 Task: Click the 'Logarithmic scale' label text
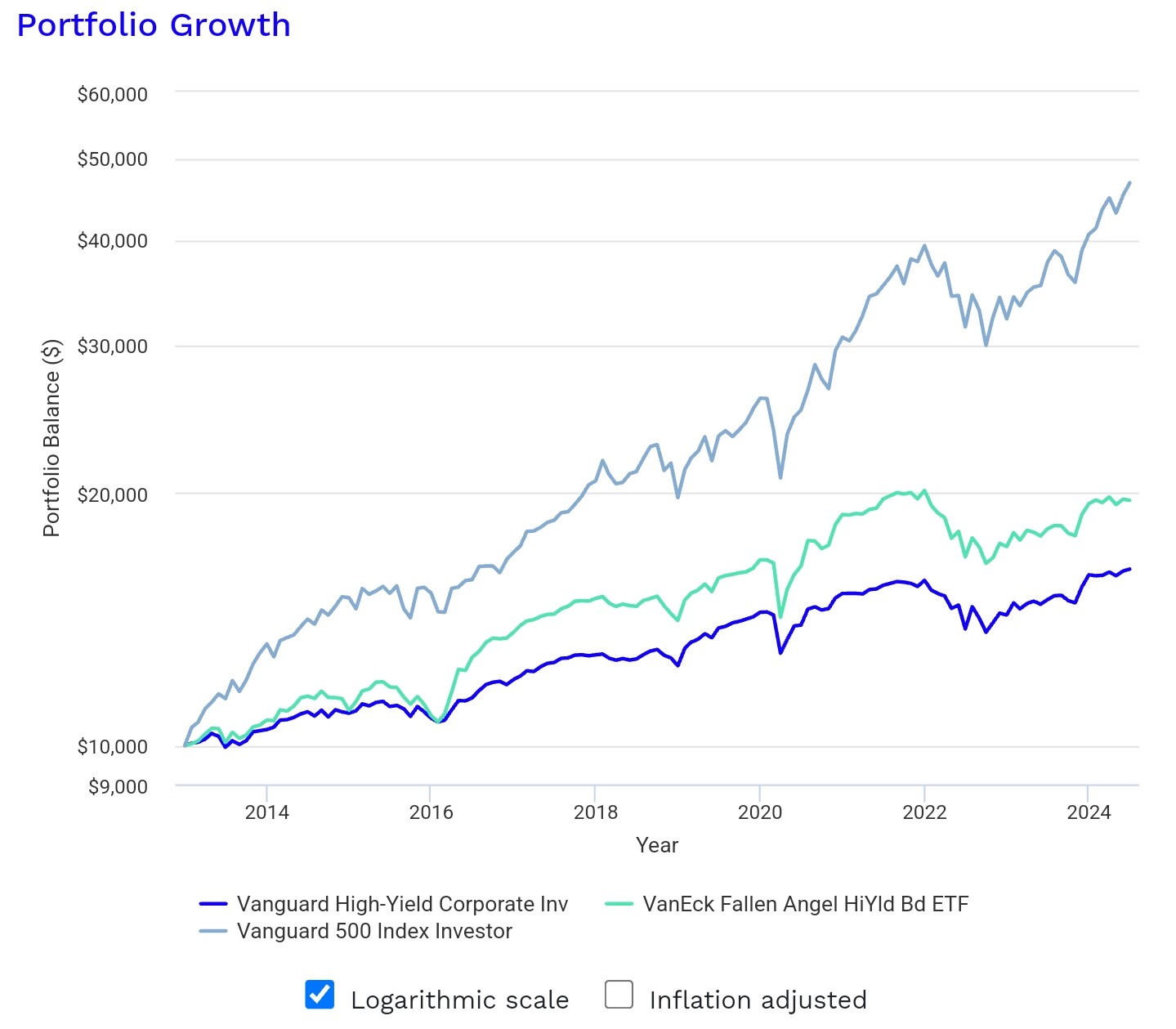click(x=459, y=1000)
